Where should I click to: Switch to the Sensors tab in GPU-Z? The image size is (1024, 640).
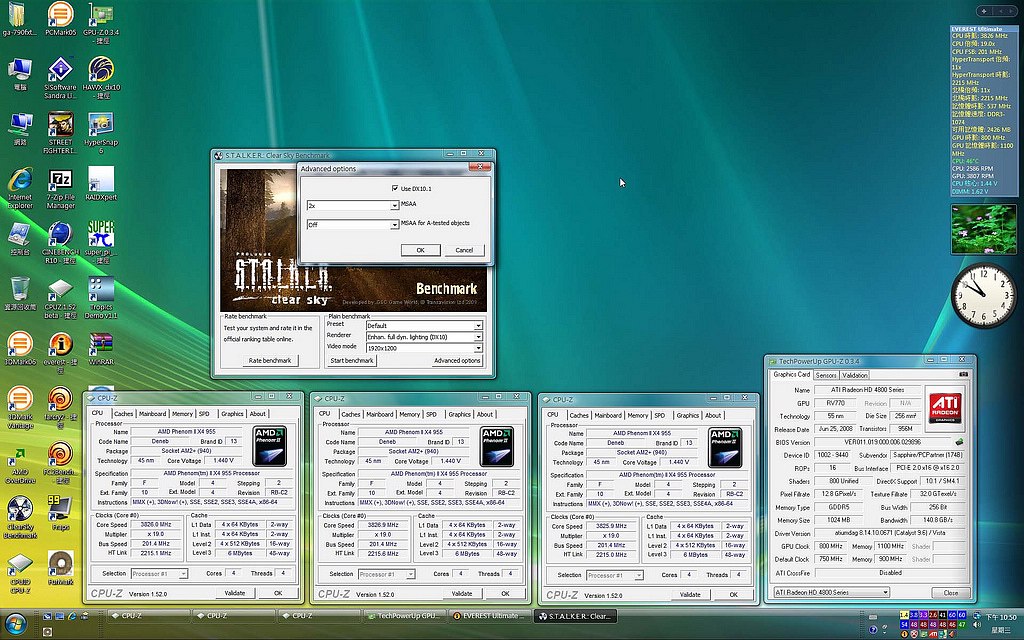pos(826,376)
